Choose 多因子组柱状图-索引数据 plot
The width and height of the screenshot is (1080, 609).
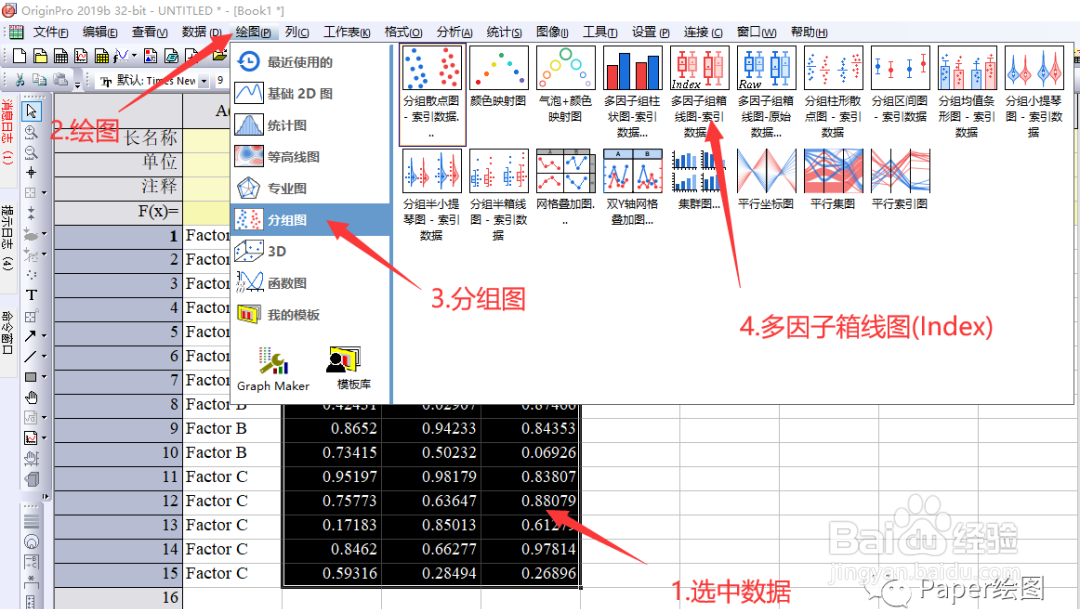click(632, 92)
